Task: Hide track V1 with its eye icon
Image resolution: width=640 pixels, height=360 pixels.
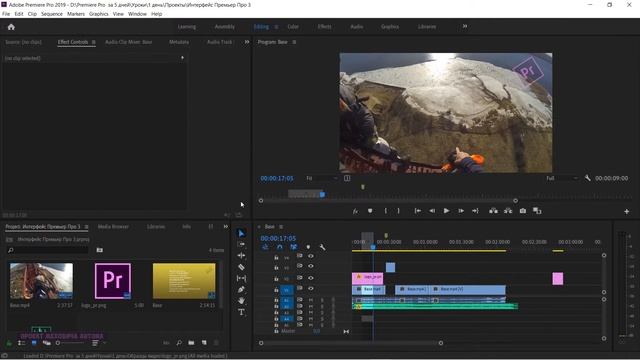Action: tap(311, 289)
